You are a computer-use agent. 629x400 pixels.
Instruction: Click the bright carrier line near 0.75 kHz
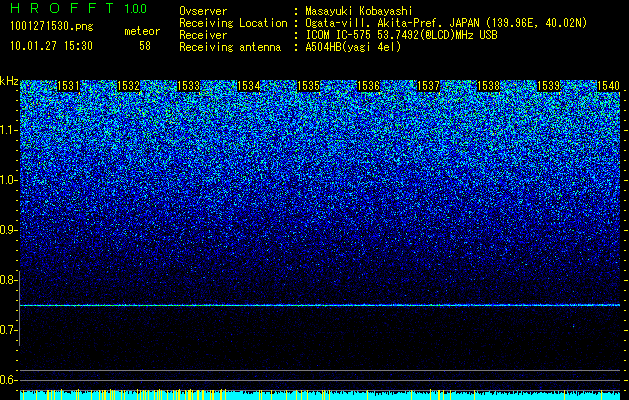point(320,305)
